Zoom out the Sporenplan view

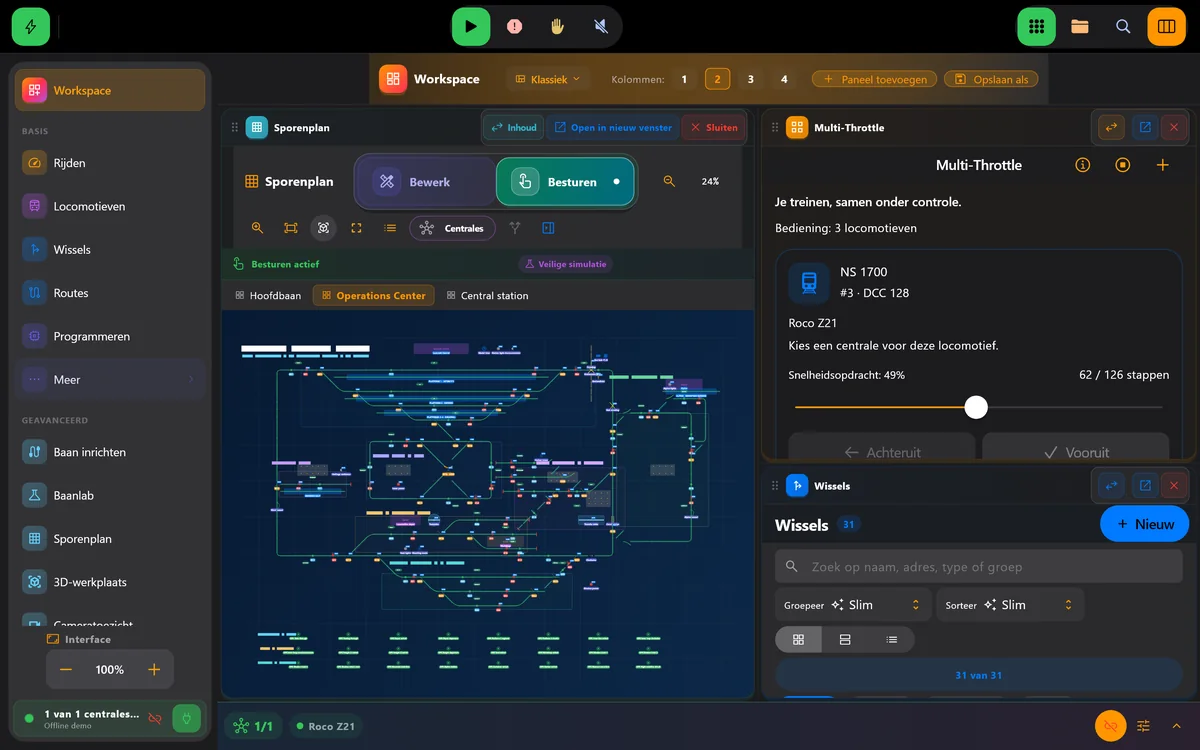(x=669, y=182)
